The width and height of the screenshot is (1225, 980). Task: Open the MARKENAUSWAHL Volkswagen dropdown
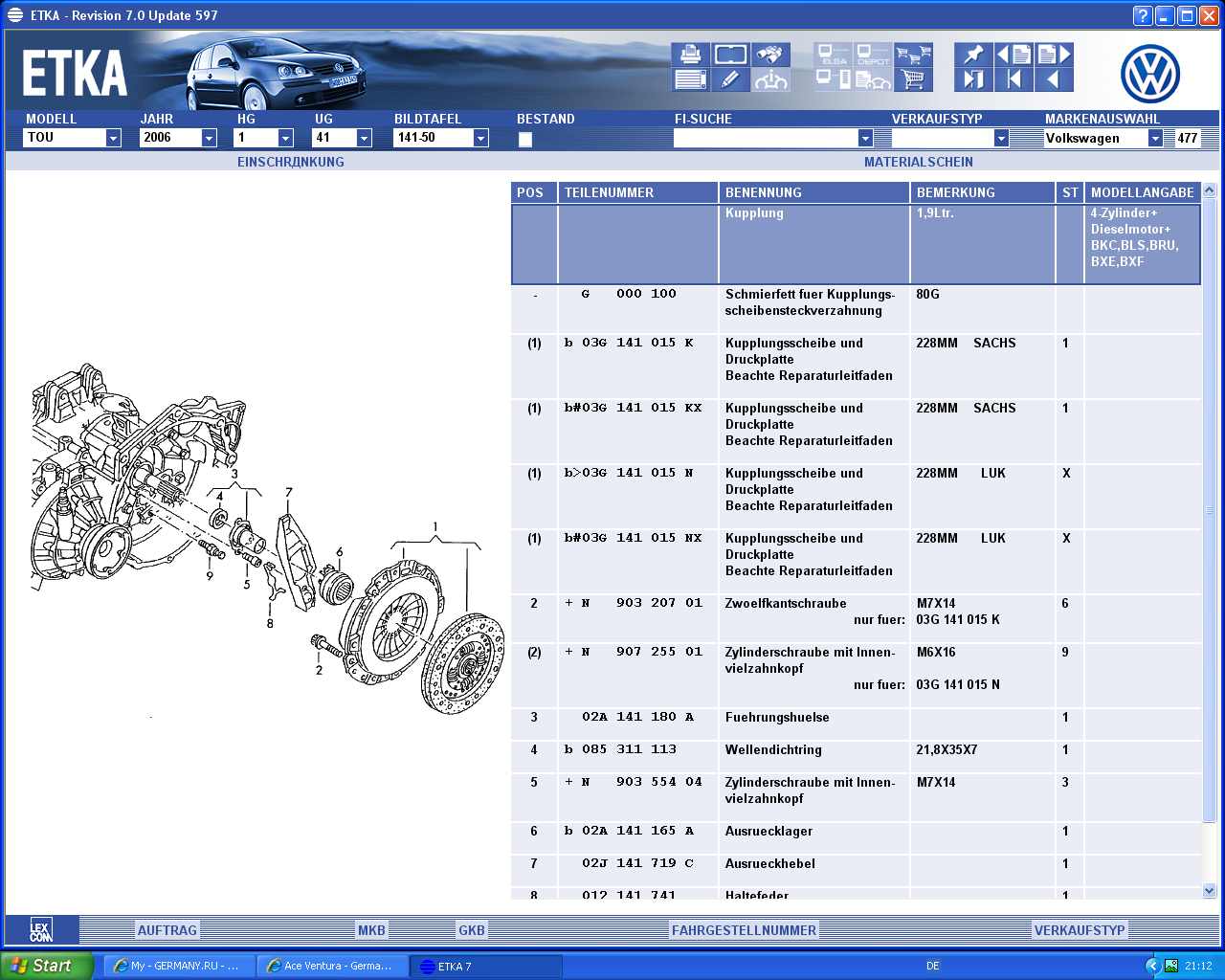[1155, 139]
